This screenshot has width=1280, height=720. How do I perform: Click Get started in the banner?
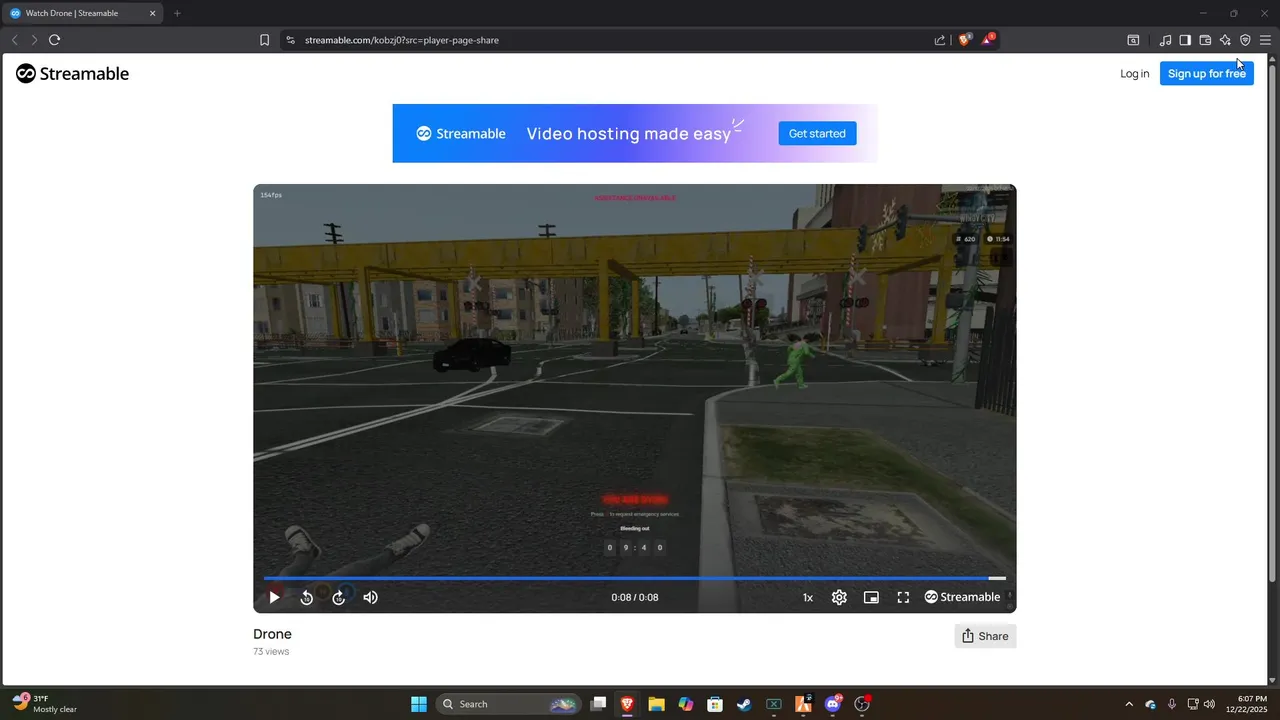pyautogui.click(x=817, y=133)
